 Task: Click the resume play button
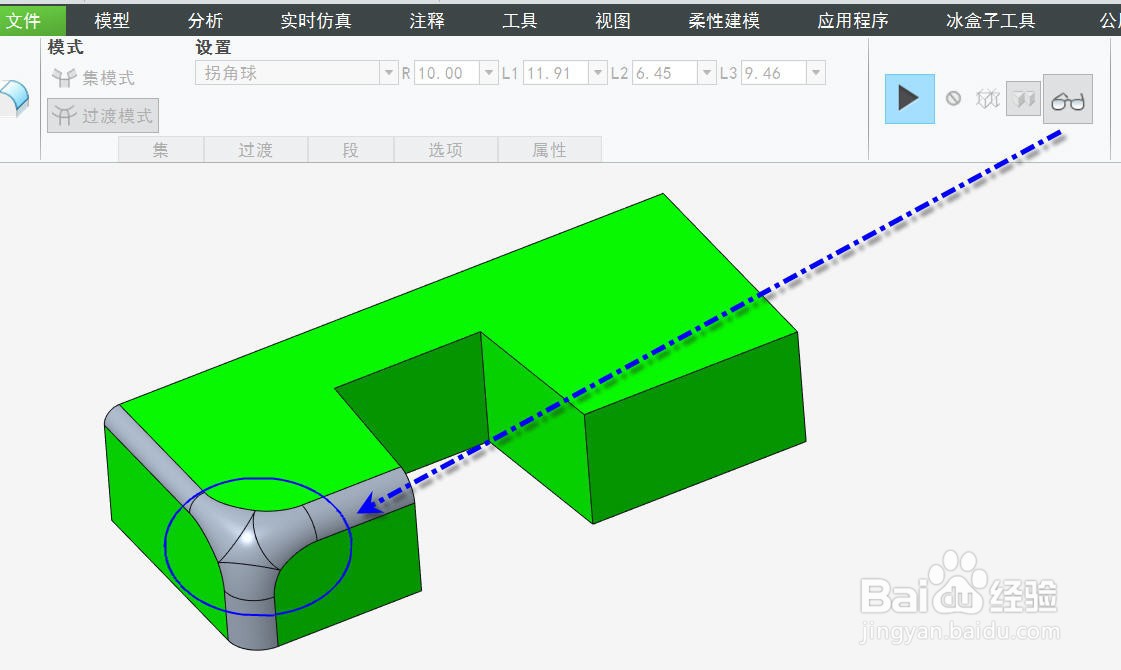[909, 99]
